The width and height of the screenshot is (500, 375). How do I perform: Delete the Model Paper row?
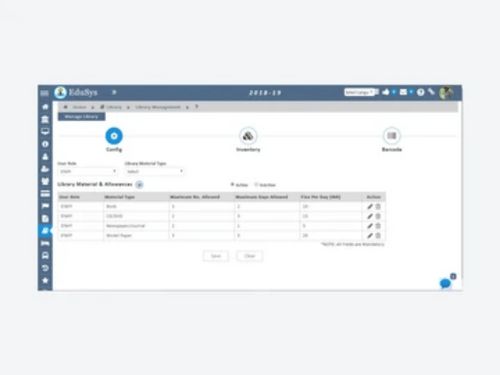click(x=378, y=236)
